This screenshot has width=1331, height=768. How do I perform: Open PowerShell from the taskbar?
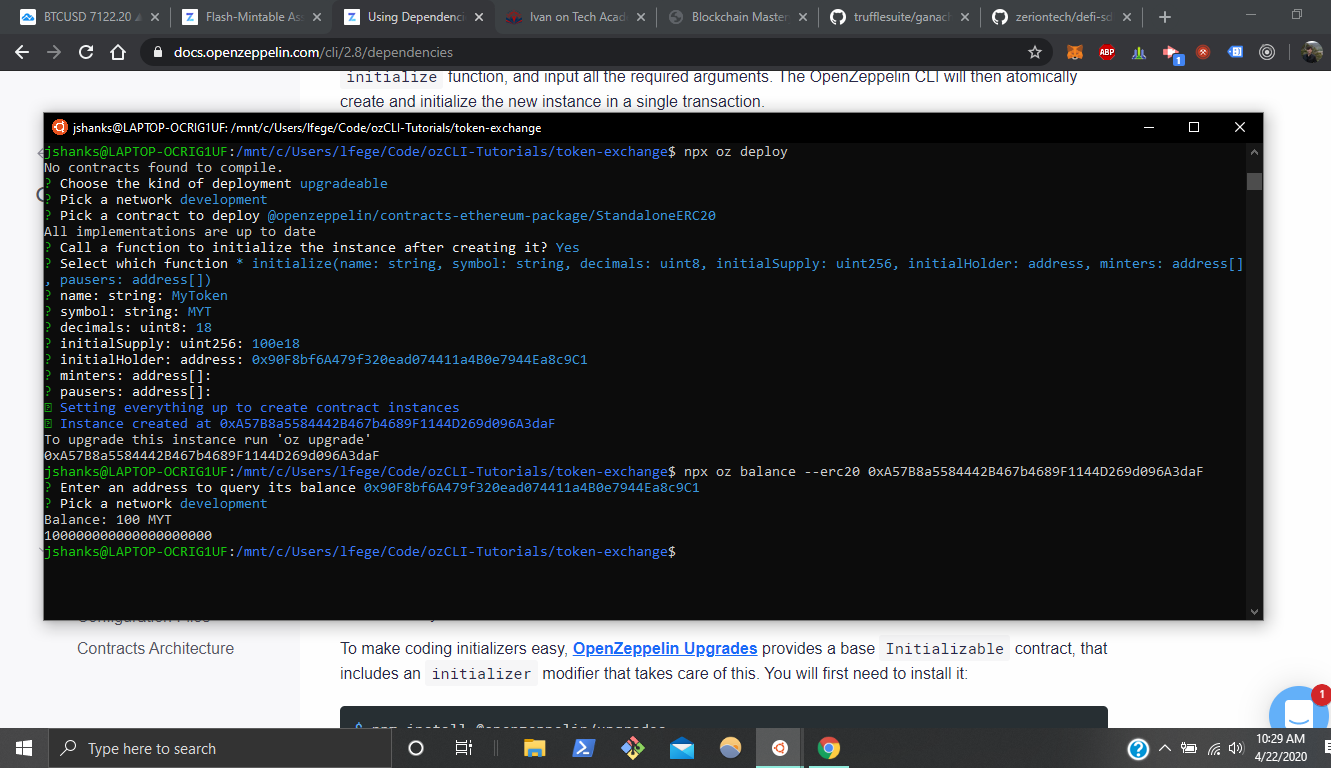click(584, 748)
